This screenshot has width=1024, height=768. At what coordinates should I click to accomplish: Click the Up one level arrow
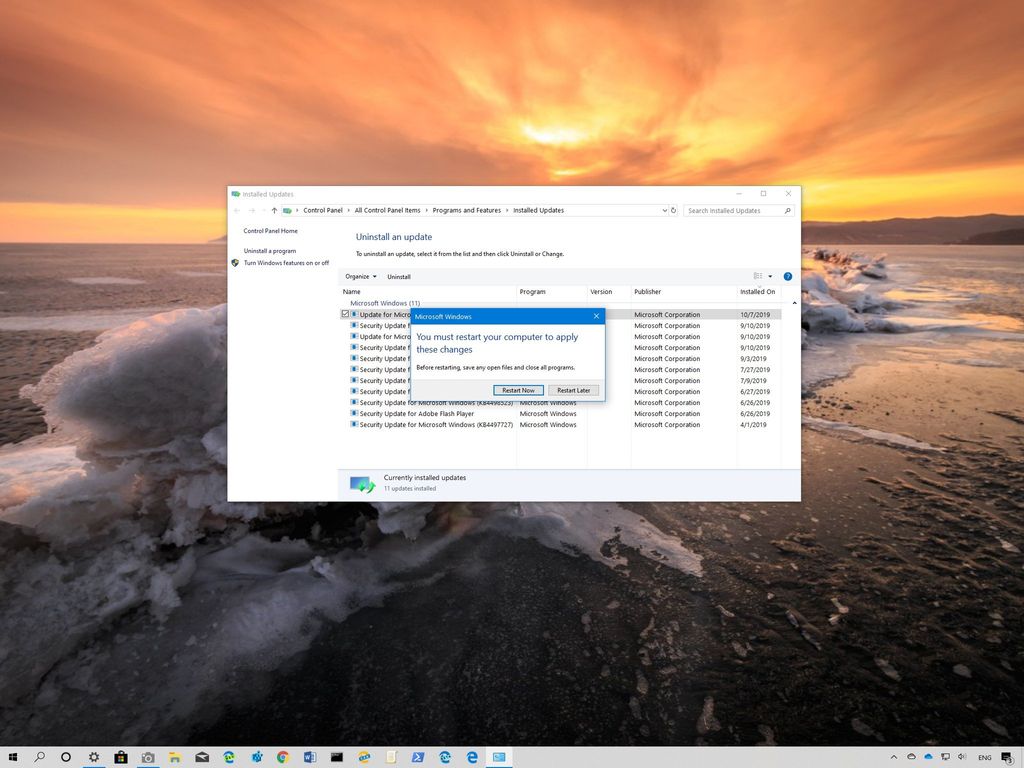(272, 210)
